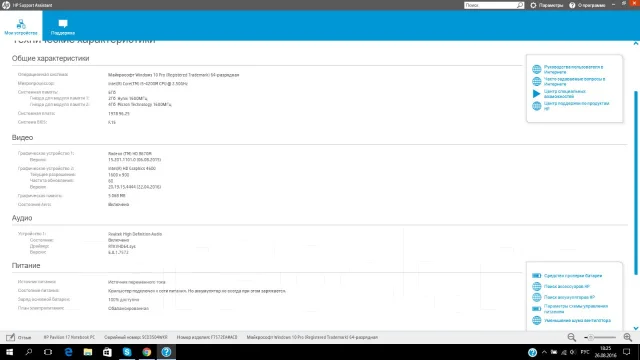The width and height of the screenshot is (640, 360).
Task: Click the Realtek High Definition Audio value
Action: pyautogui.click(x=135, y=234)
